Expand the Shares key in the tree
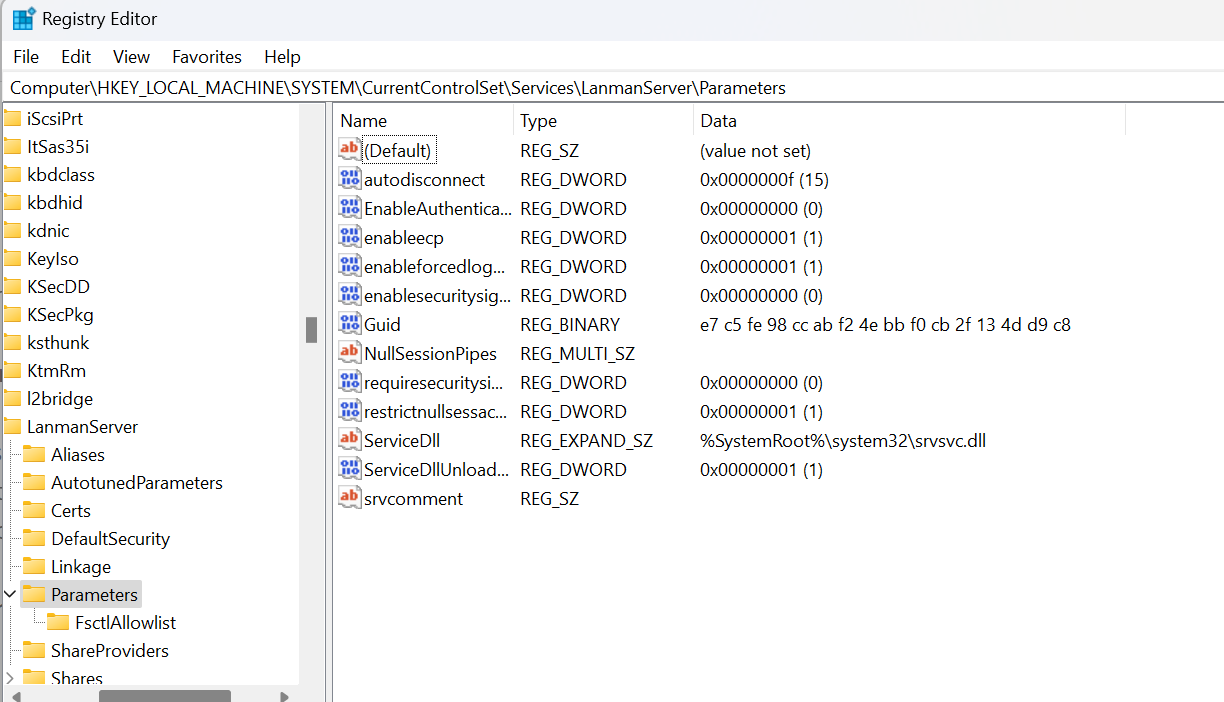Screen dimensions: 1224x702 pyautogui.click(x=10, y=678)
